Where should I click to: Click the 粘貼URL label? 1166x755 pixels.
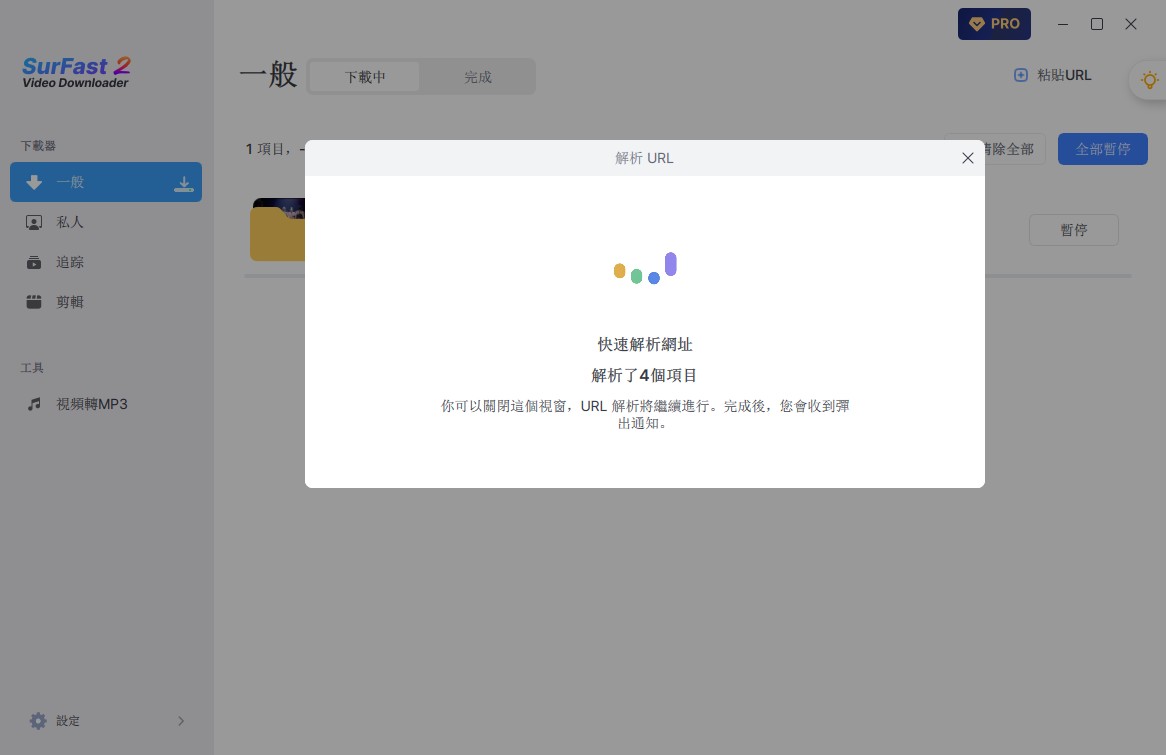coord(1063,75)
